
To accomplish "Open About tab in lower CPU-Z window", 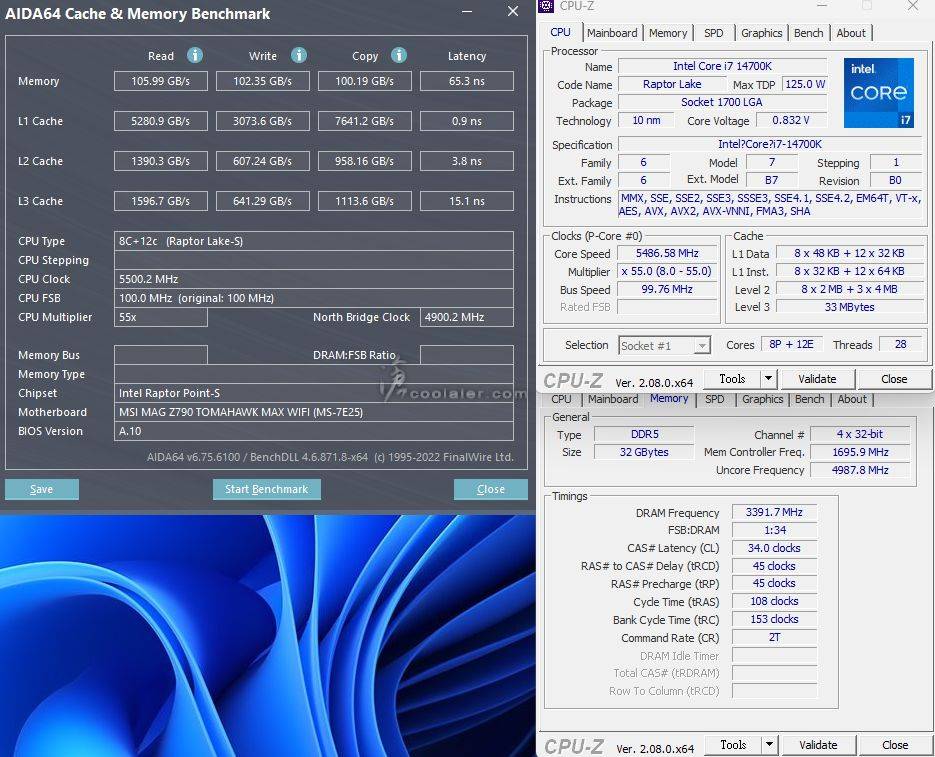I will click(852, 399).
